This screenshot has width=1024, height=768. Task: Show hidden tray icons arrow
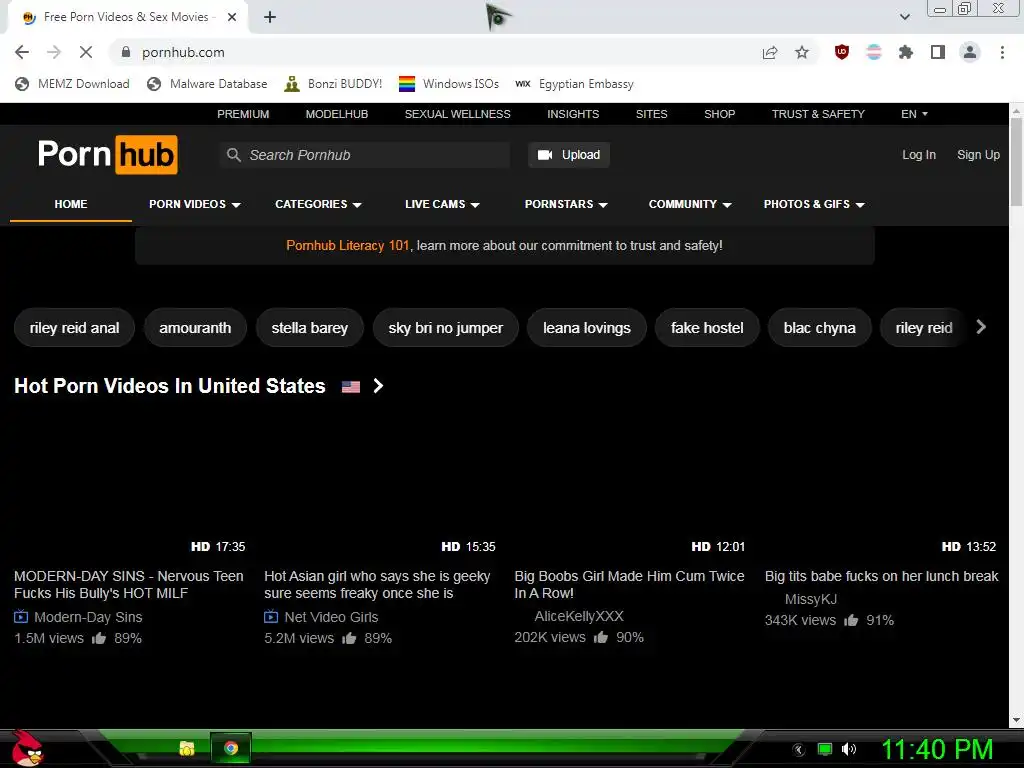click(799, 750)
